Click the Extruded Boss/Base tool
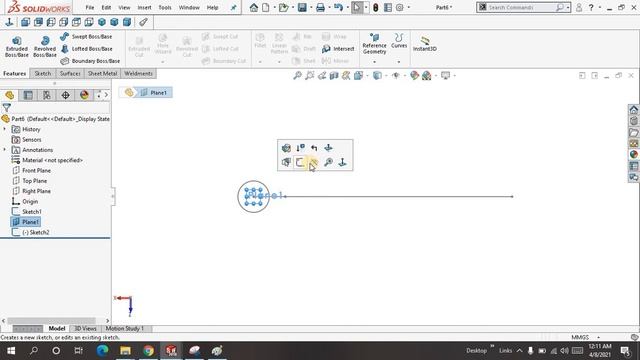This screenshot has height=360, width=640. coord(17,47)
